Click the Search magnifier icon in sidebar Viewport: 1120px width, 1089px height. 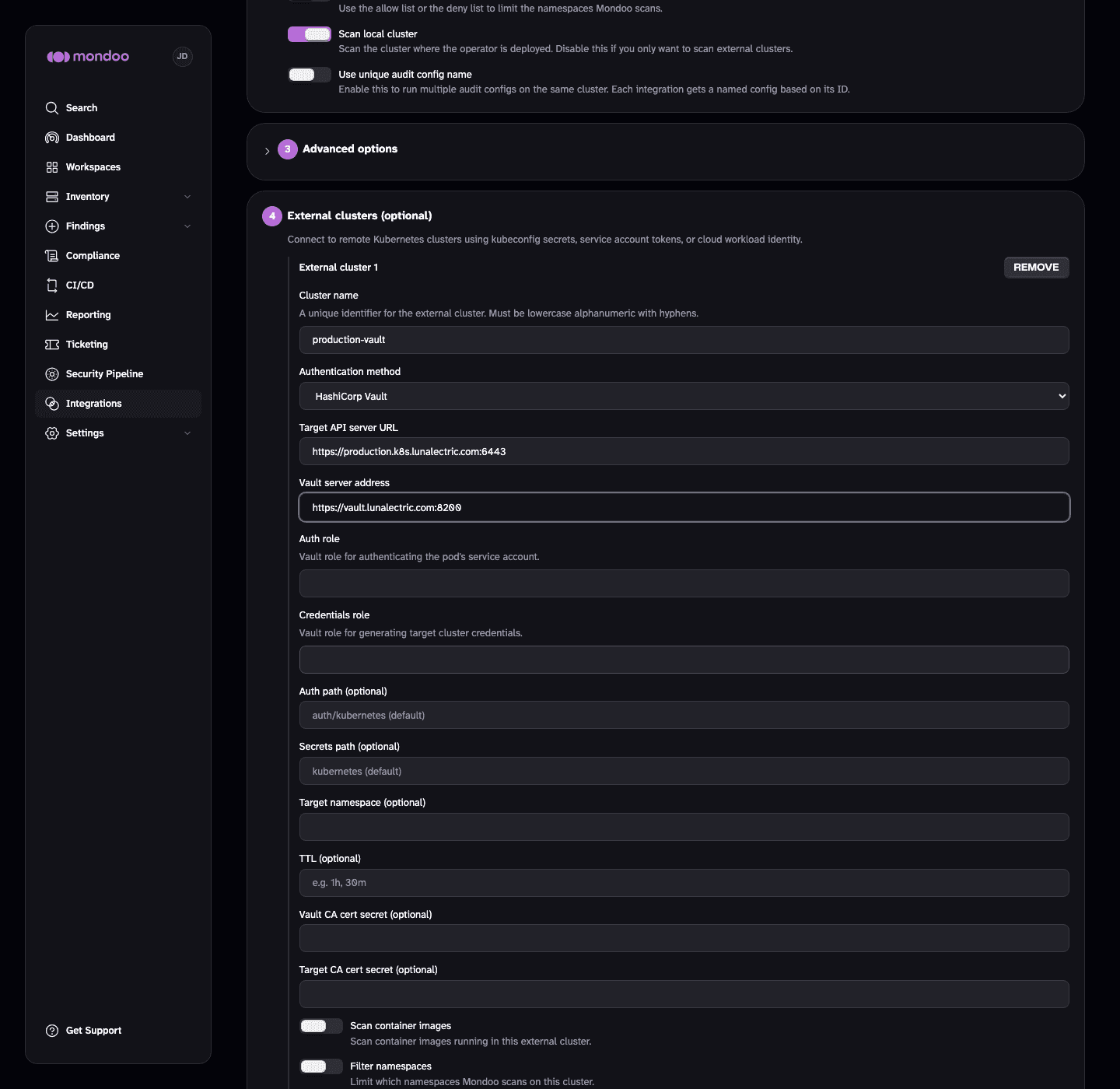[52, 108]
